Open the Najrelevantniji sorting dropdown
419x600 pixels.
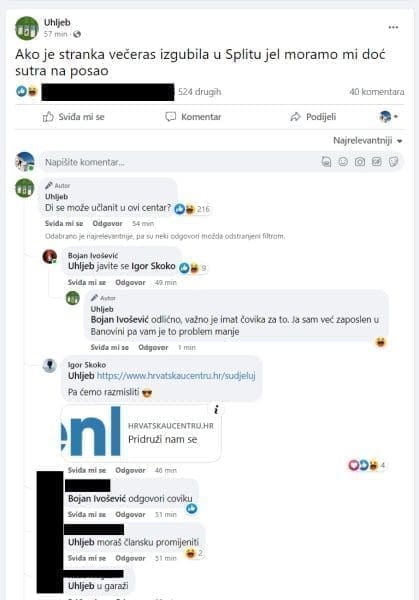coord(367,140)
